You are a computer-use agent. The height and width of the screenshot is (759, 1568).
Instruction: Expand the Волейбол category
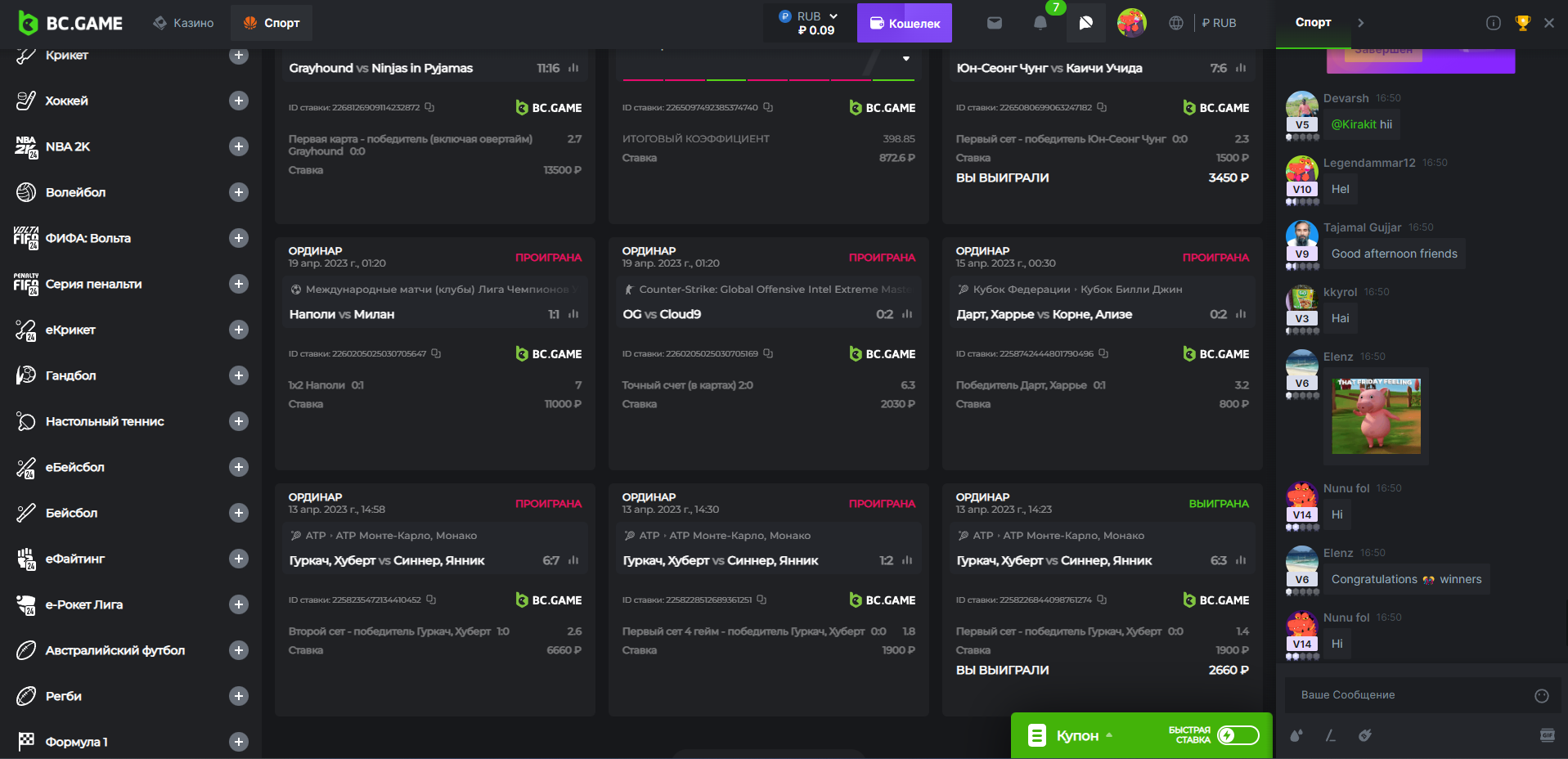pos(239,192)
